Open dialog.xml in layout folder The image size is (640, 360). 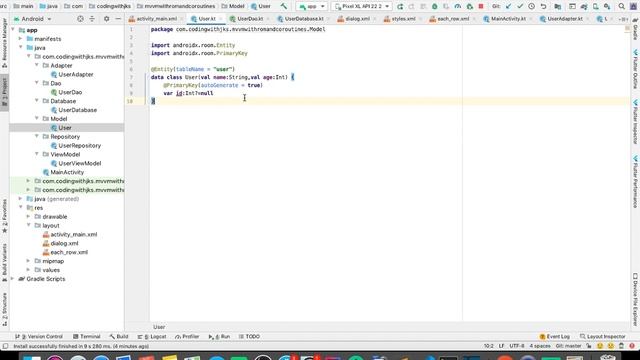click(64, 243)
